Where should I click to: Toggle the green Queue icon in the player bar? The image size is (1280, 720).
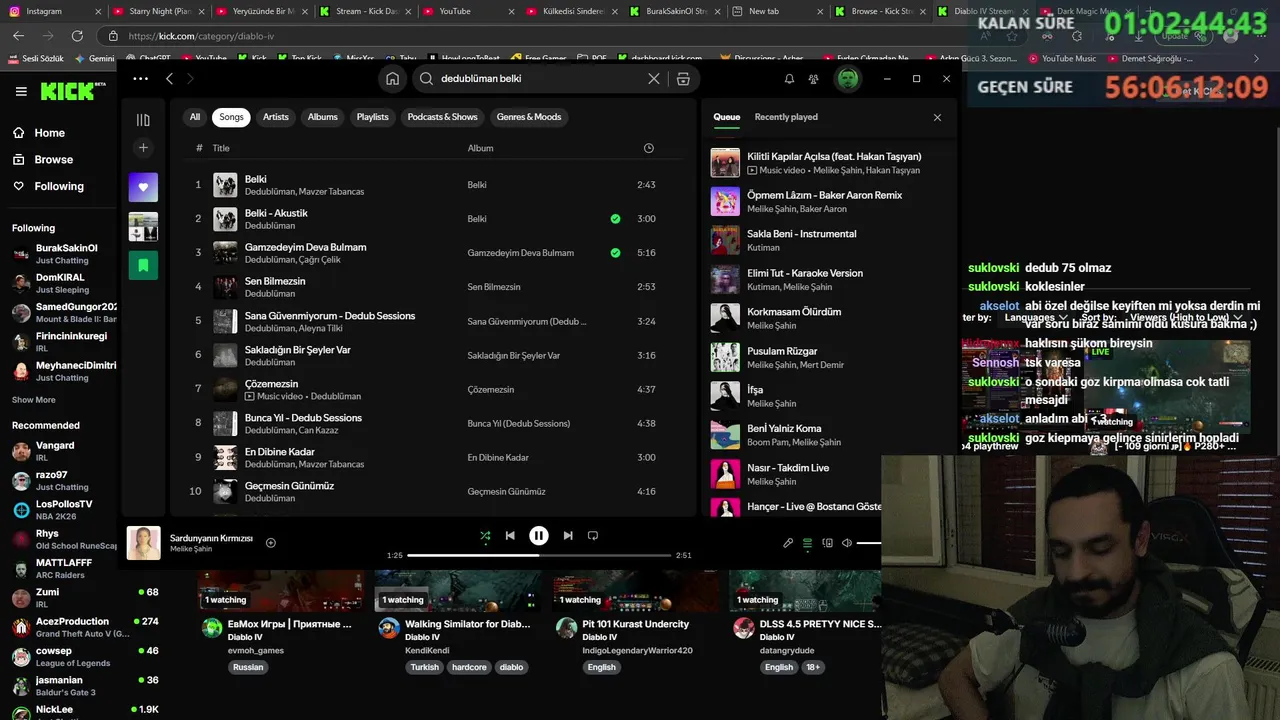tap(807, 543)
